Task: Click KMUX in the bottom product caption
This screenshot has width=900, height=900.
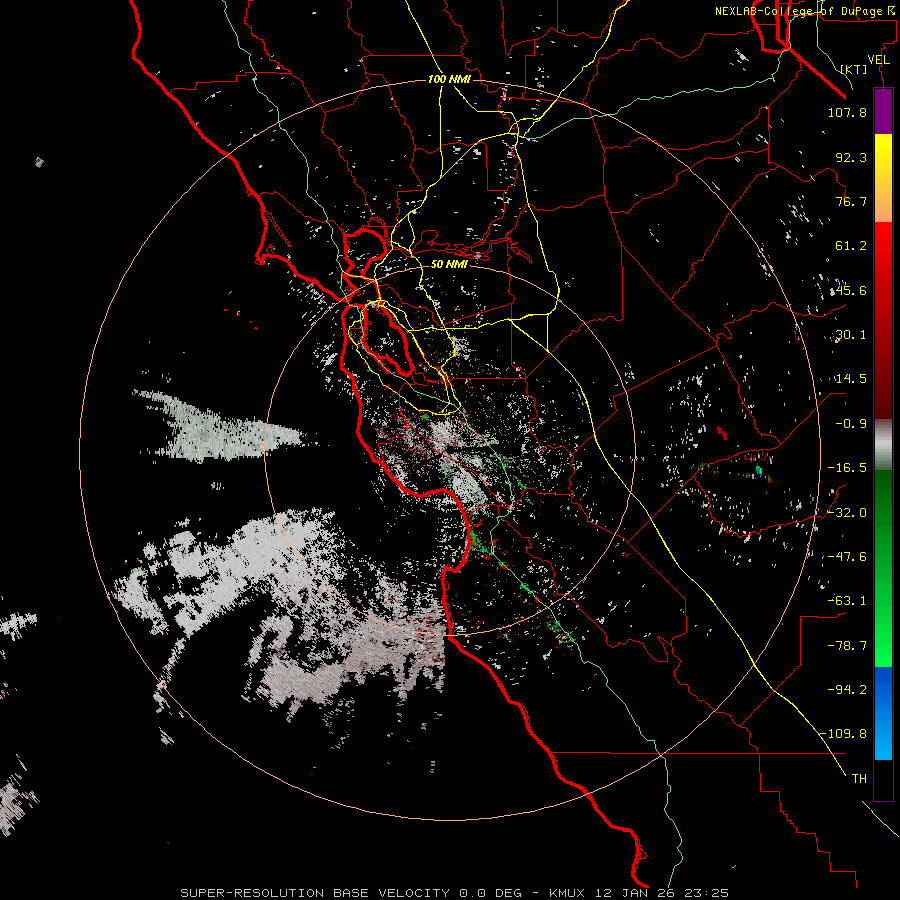Action: click(x=568, y=893)
